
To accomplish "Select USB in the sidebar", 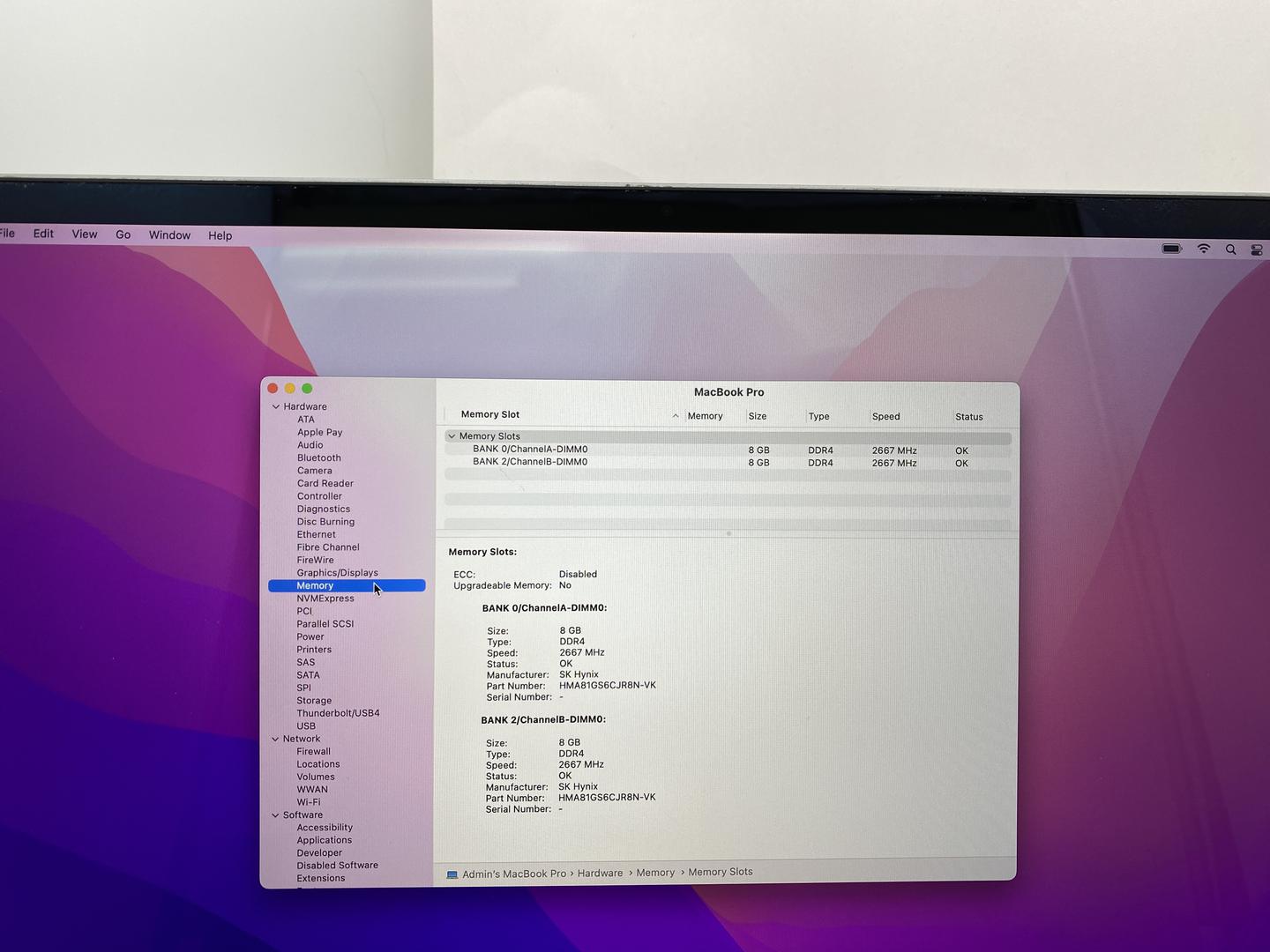I will (306, 726).
